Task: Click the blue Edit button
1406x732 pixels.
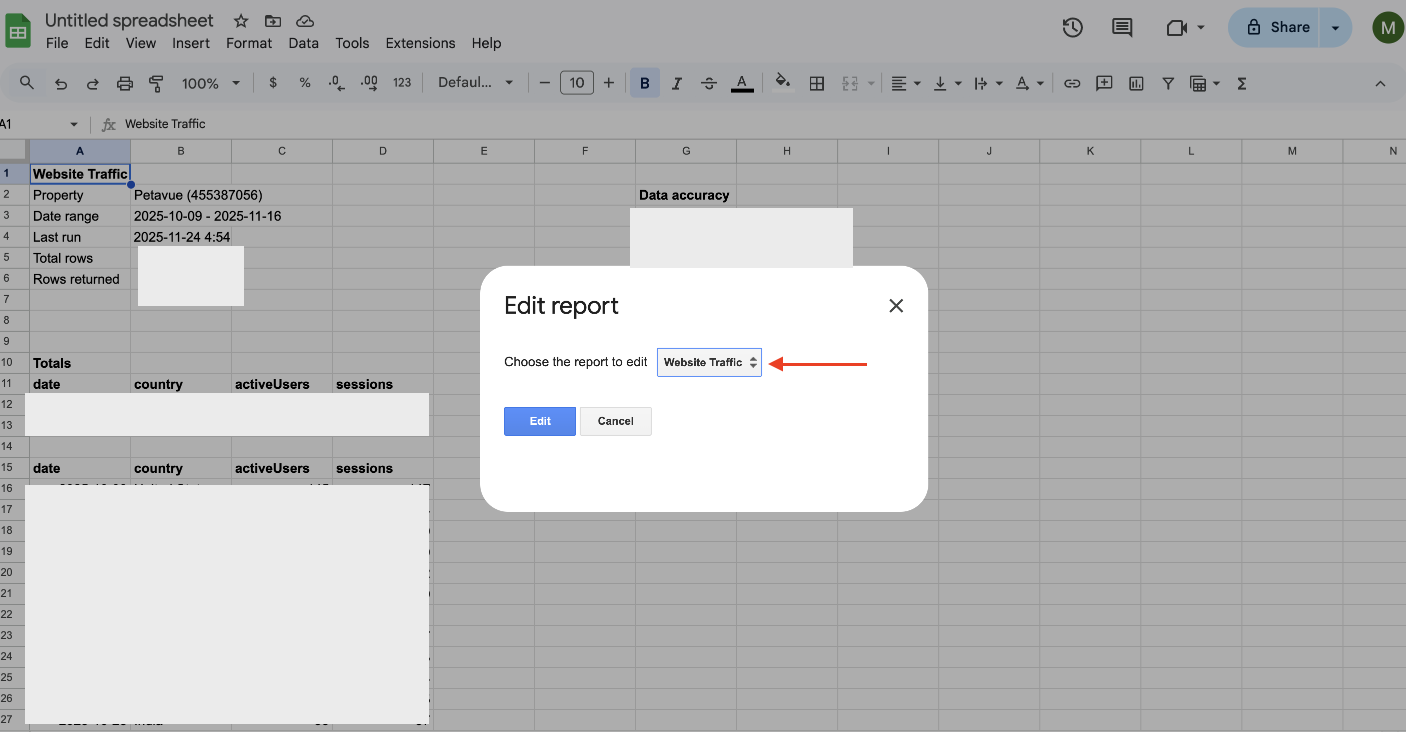Action: (x=540, y=421)
